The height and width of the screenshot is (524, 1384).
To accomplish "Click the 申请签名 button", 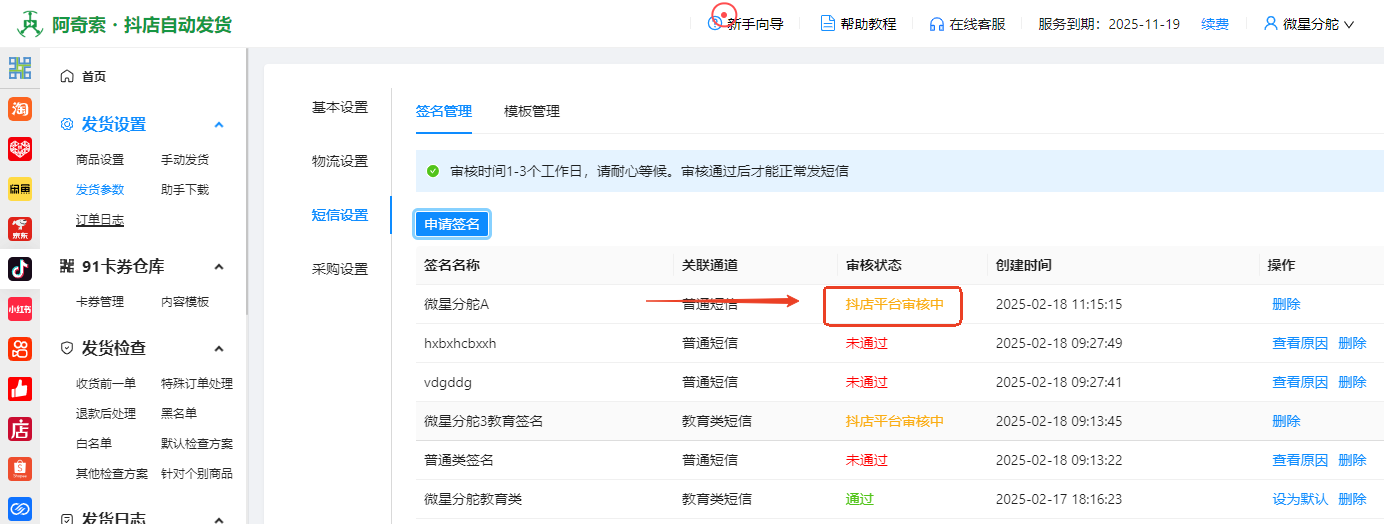I will tap(452, 224).
